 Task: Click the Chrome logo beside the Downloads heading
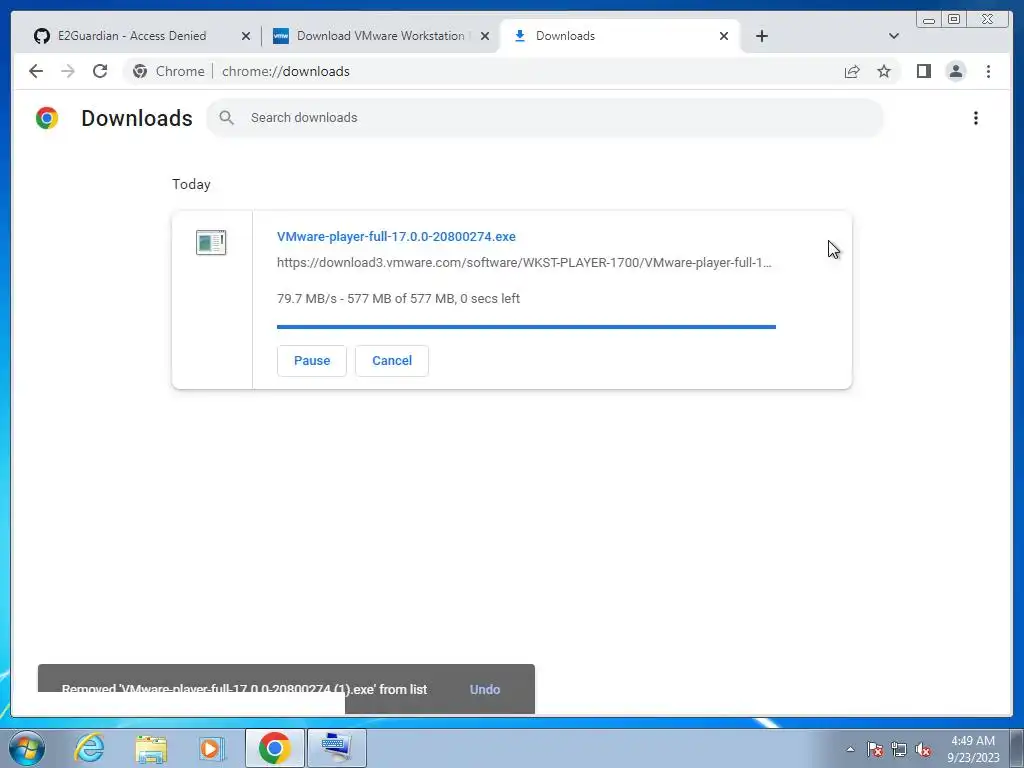[47, 118]
